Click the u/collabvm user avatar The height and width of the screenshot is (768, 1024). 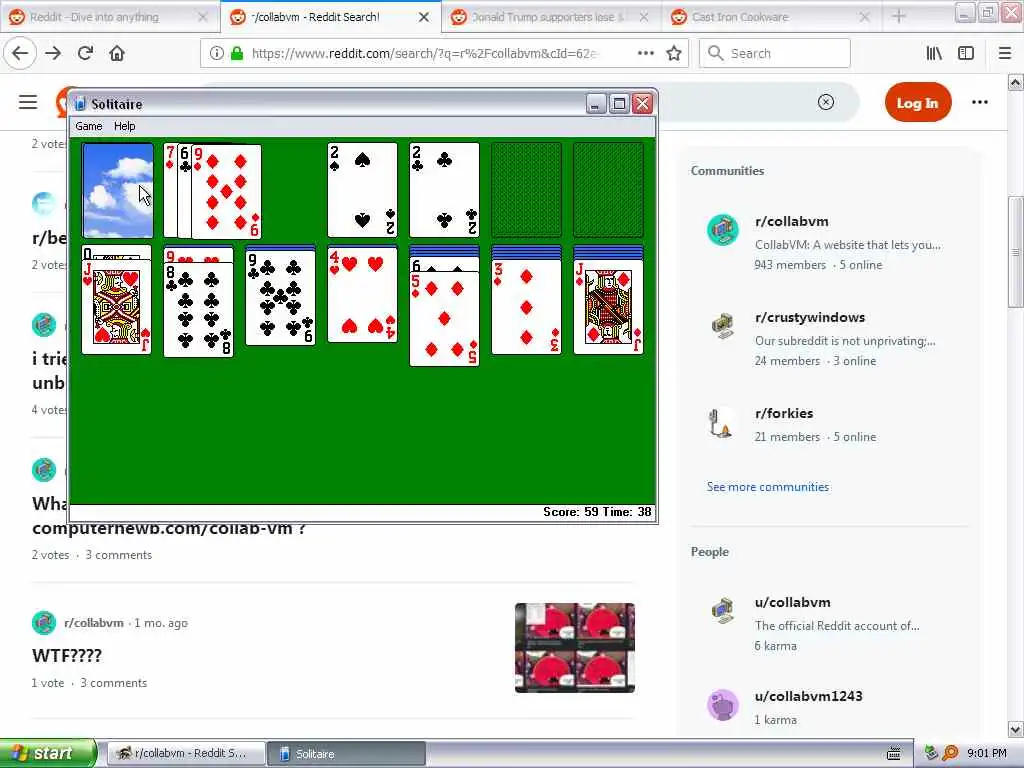tap(722, 611)
